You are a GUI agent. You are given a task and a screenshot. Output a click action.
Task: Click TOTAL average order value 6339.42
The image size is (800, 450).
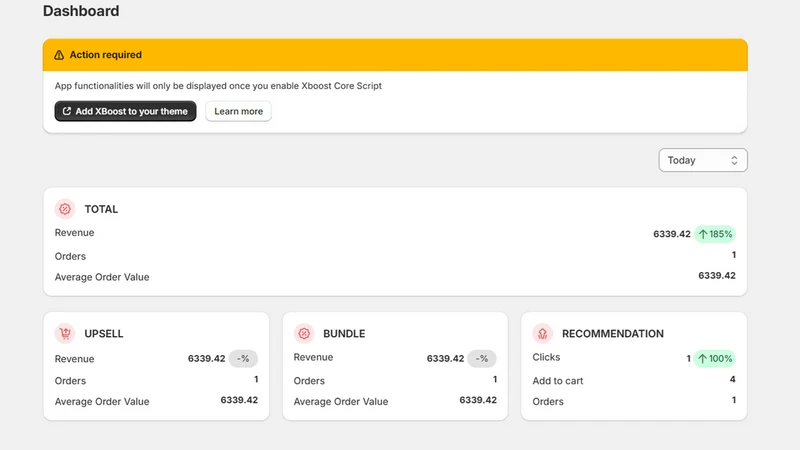[x=717, y=276]
